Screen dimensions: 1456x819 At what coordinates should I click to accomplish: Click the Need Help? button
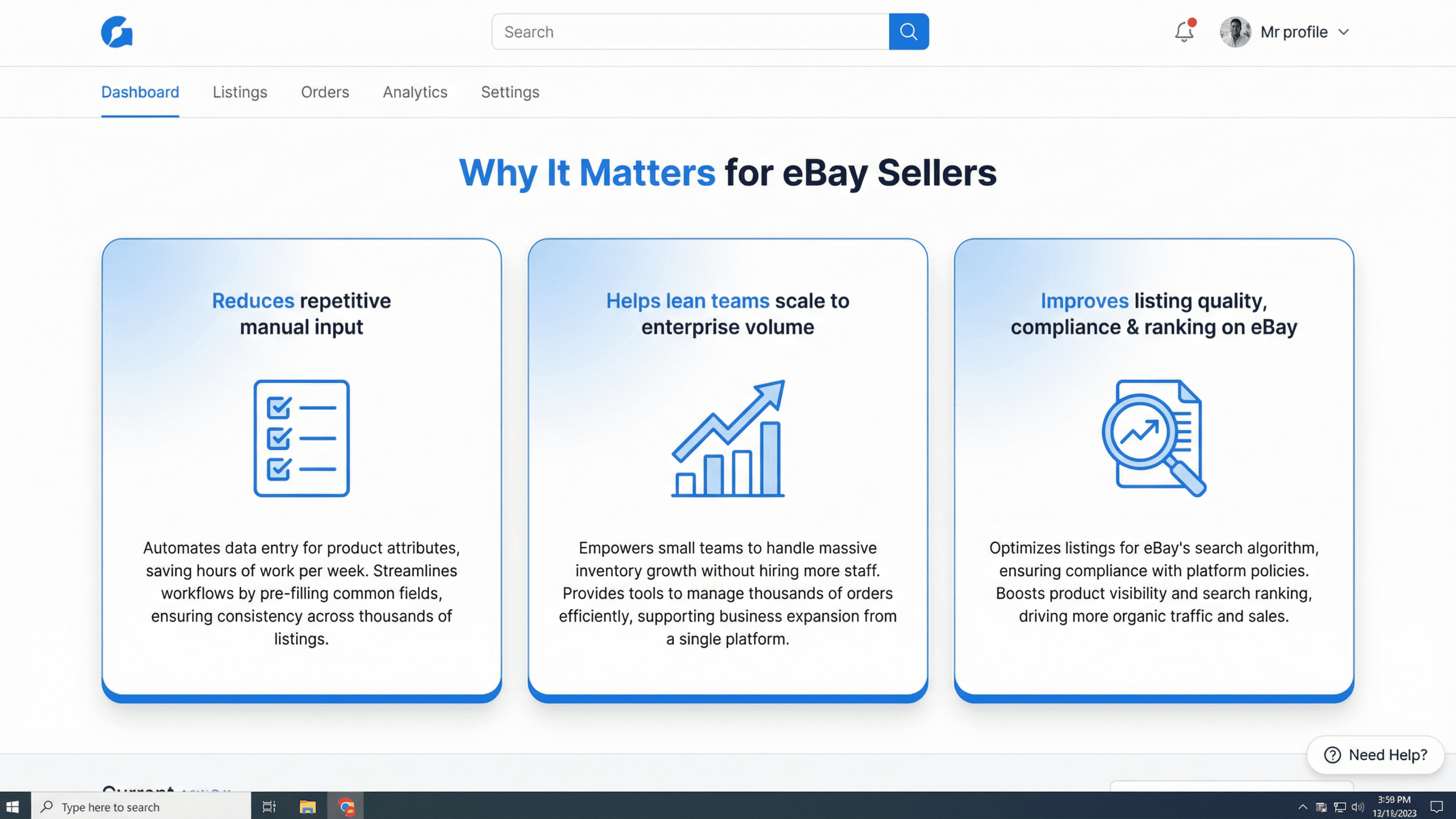click(1375, 755)
